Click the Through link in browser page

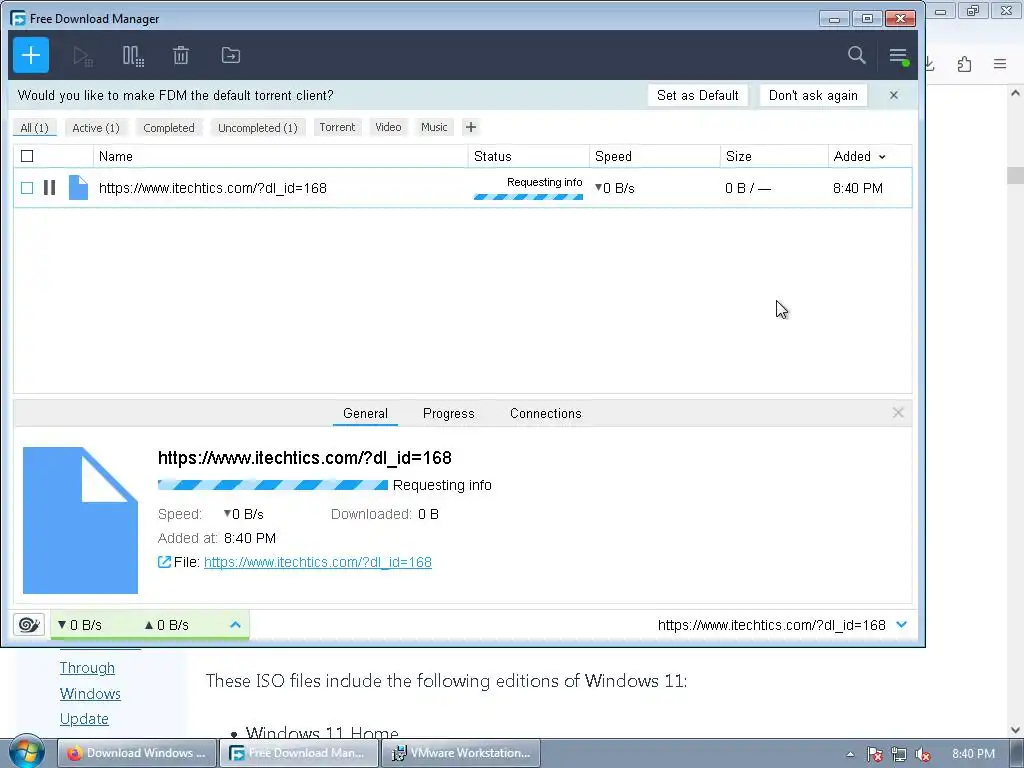pyautogui.click(x=88, y=667)
